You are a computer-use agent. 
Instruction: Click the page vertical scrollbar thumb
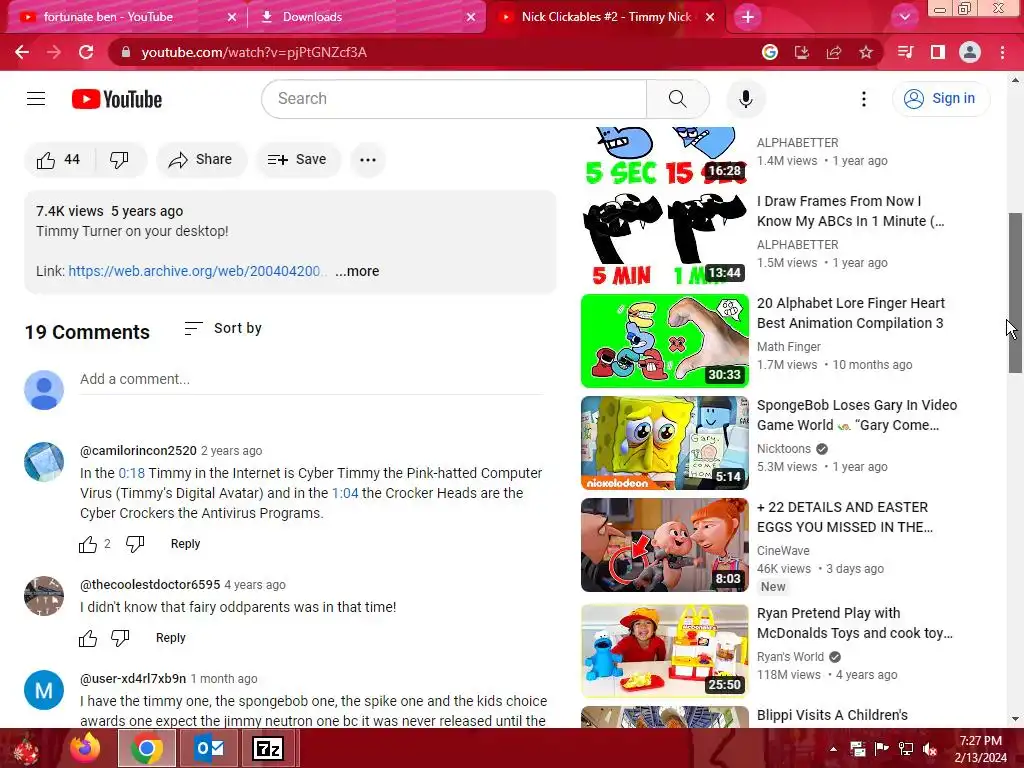coord(1015,293)
